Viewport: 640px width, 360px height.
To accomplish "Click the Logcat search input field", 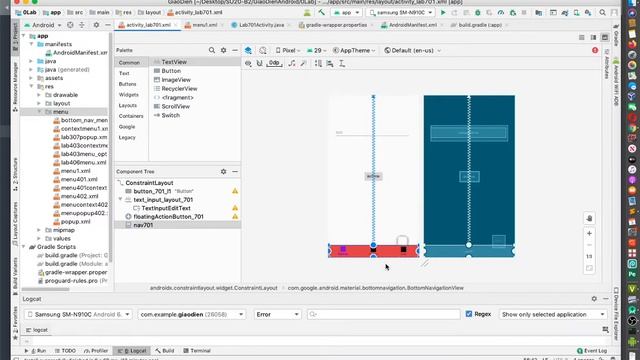I will coord(384,314).
